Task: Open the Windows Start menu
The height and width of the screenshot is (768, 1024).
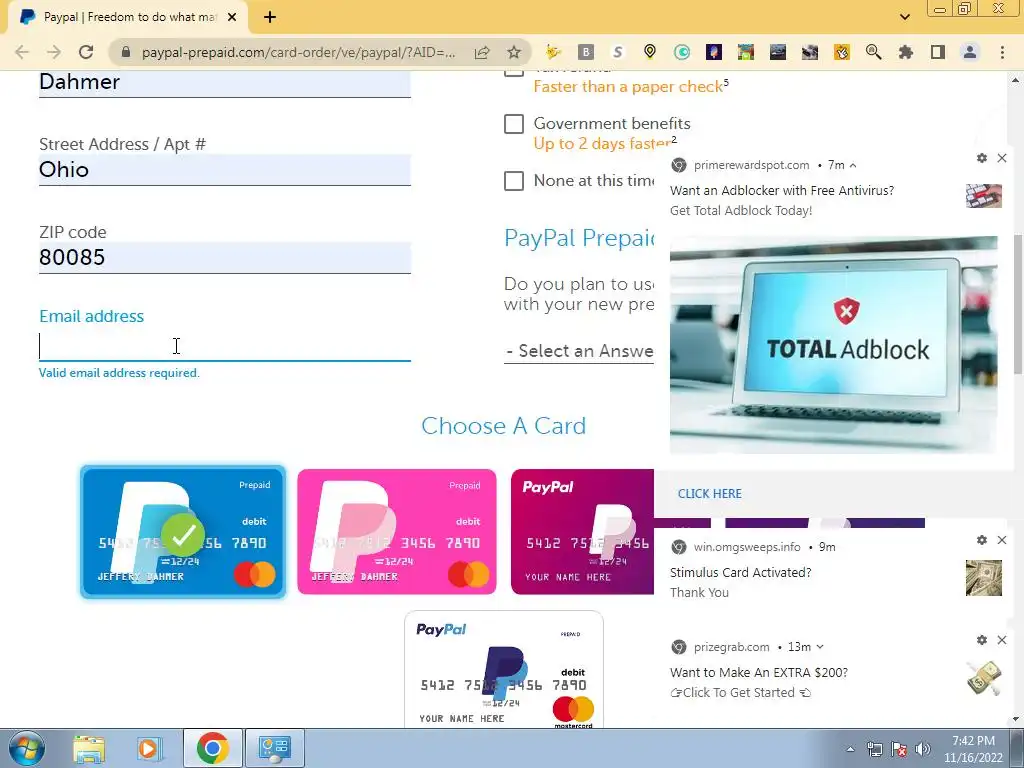Action: coord(26,748)
